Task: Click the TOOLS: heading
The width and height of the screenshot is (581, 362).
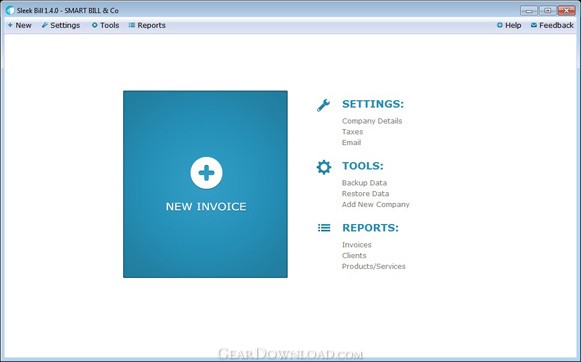Action: (x=363, y=166)
